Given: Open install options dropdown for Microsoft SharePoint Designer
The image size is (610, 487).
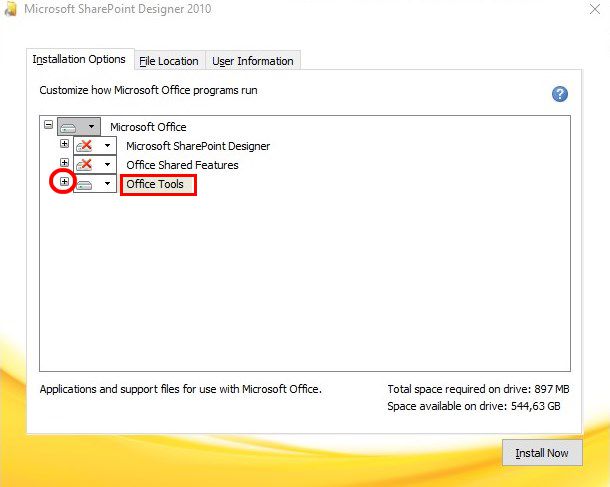Looking at the screenshot, I should coord(95,146).
